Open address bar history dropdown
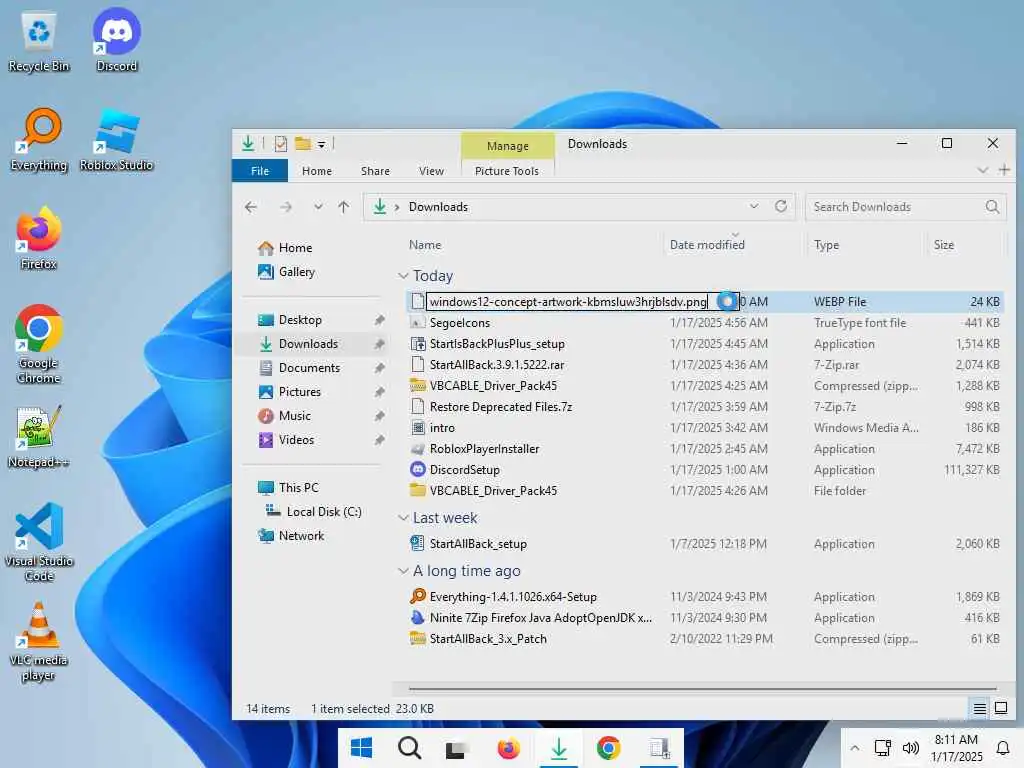 [754, 206]
